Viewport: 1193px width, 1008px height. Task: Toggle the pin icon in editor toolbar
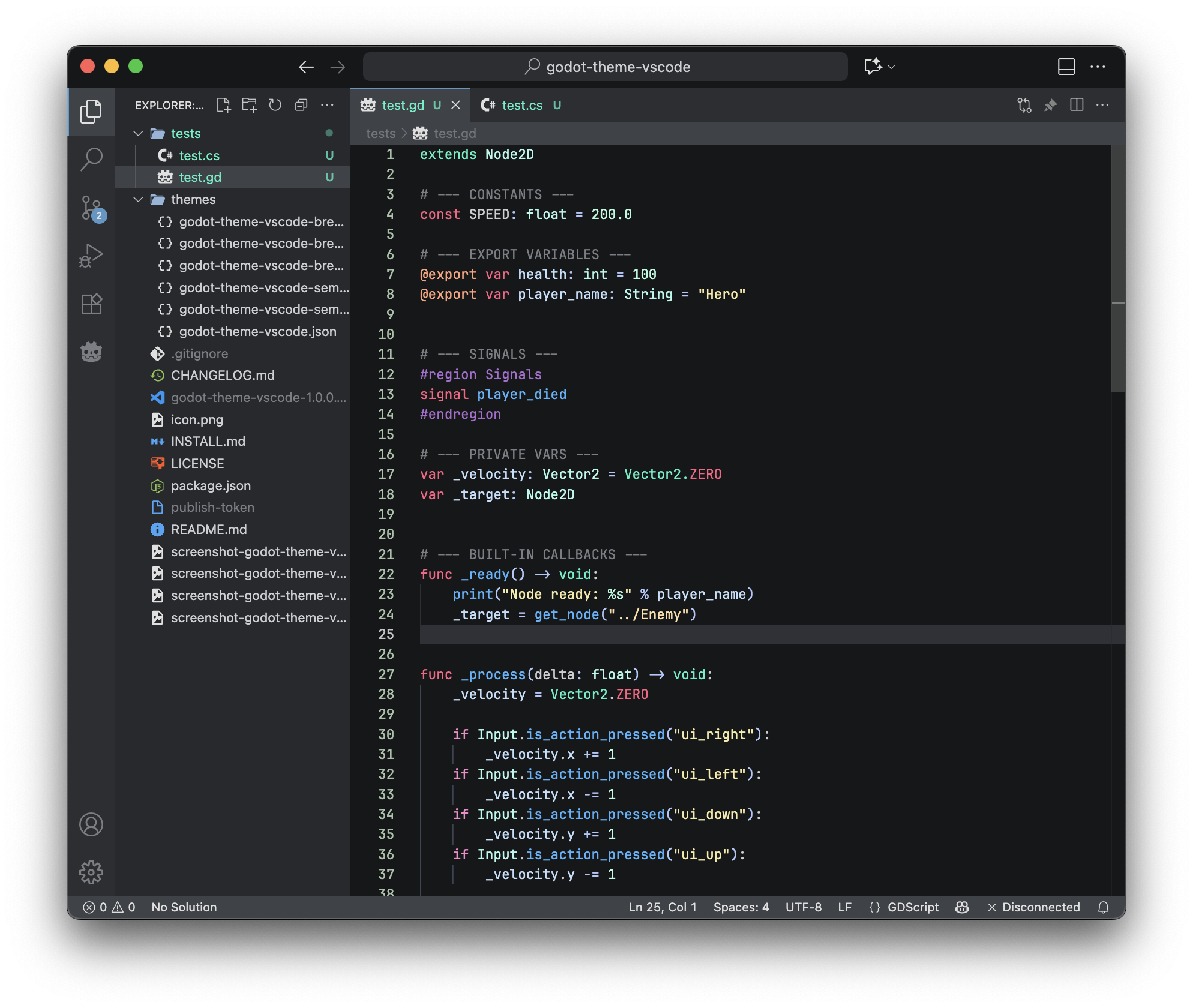[1050, 105]
